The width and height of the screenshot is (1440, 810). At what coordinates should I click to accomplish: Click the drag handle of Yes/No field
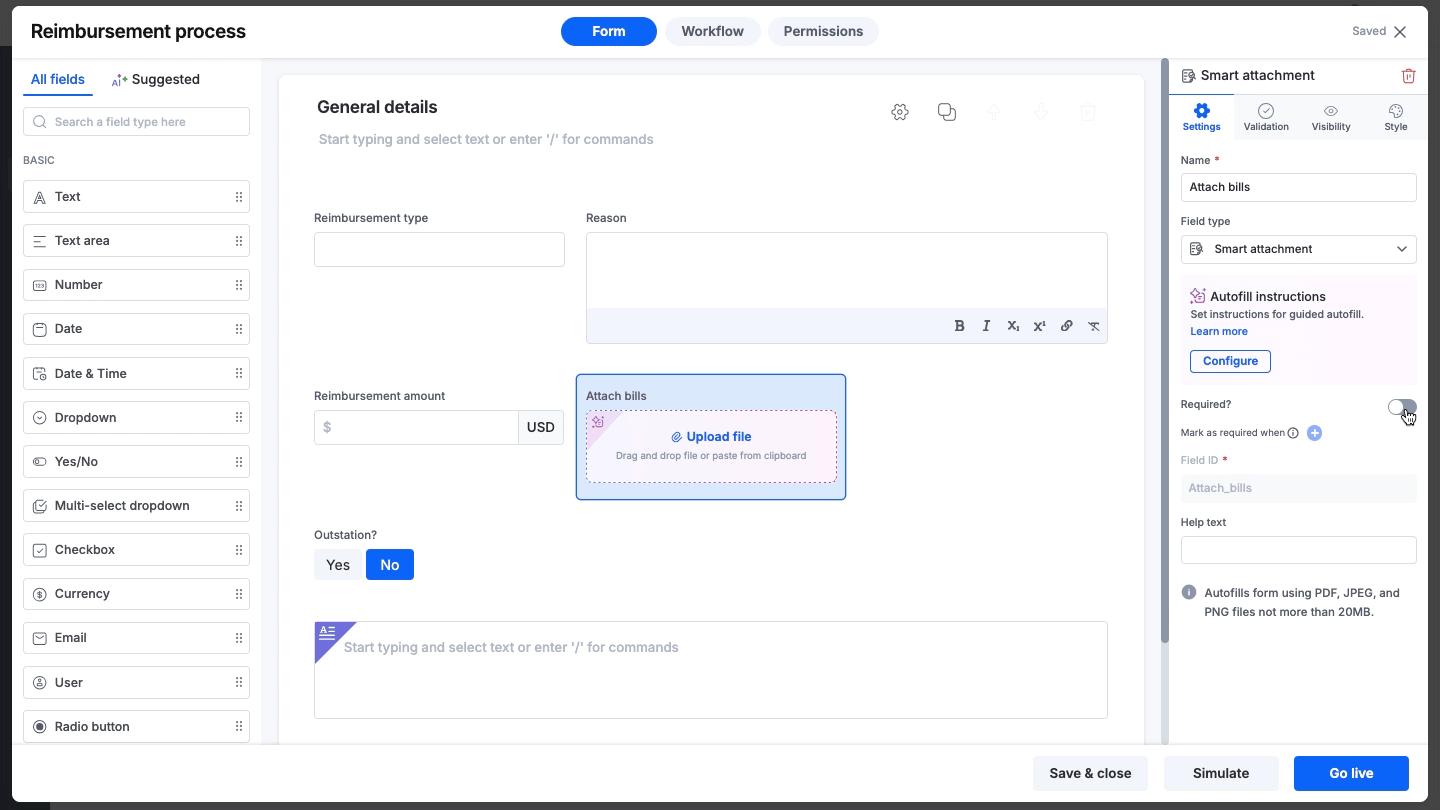(239, 462)
